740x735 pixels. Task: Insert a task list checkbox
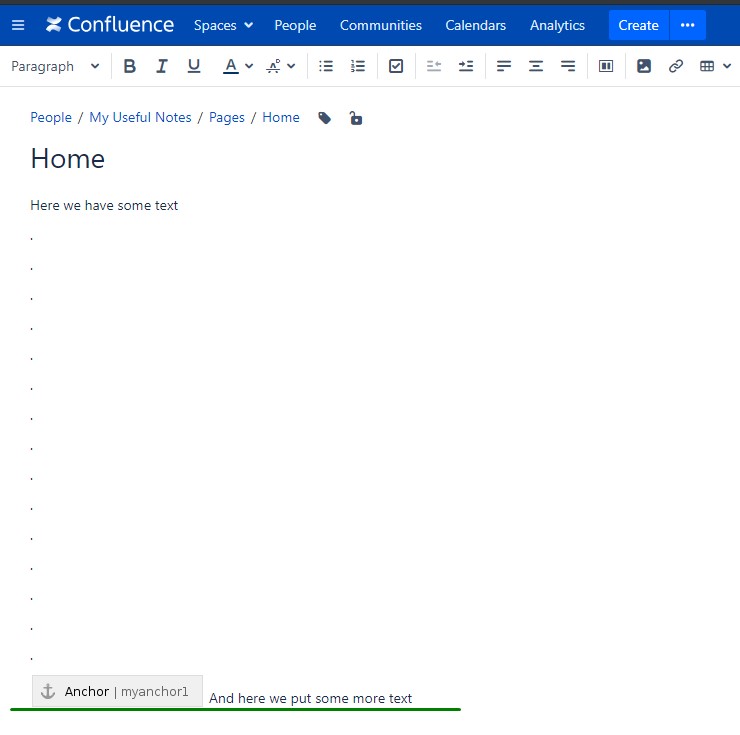tap(396, 66)
